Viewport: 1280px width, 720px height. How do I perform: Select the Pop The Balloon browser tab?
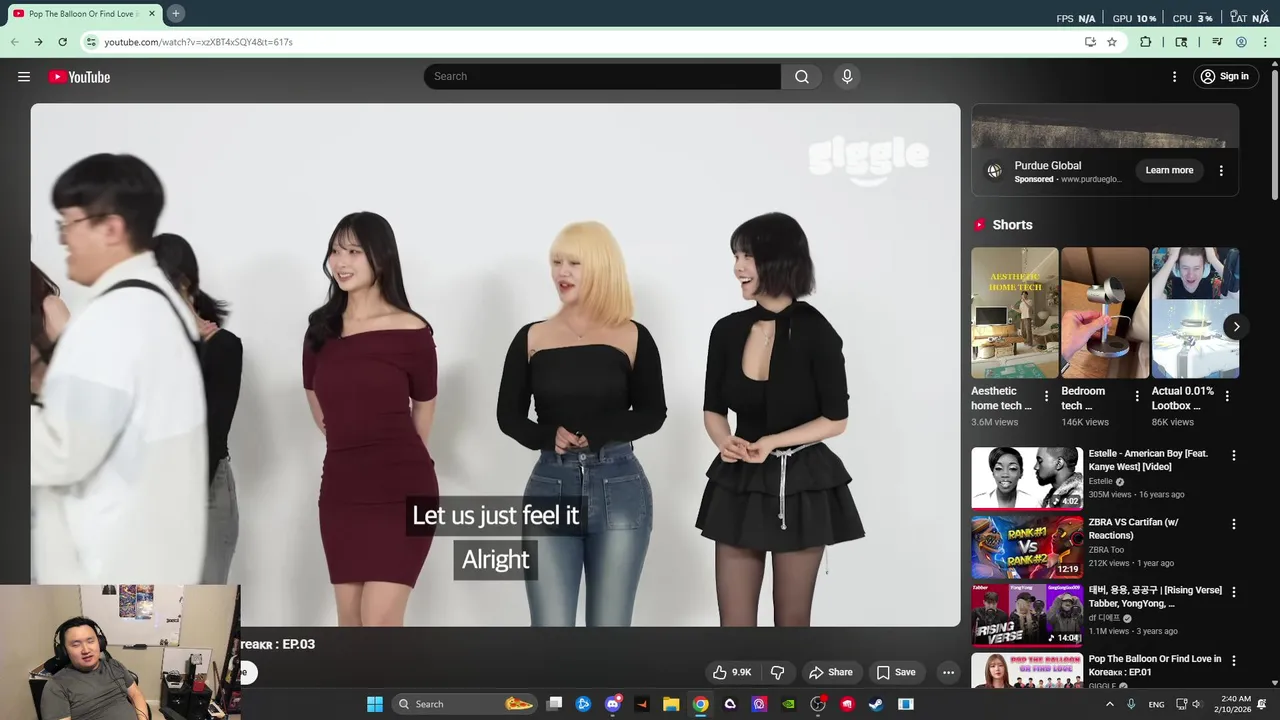pos(82,14)
